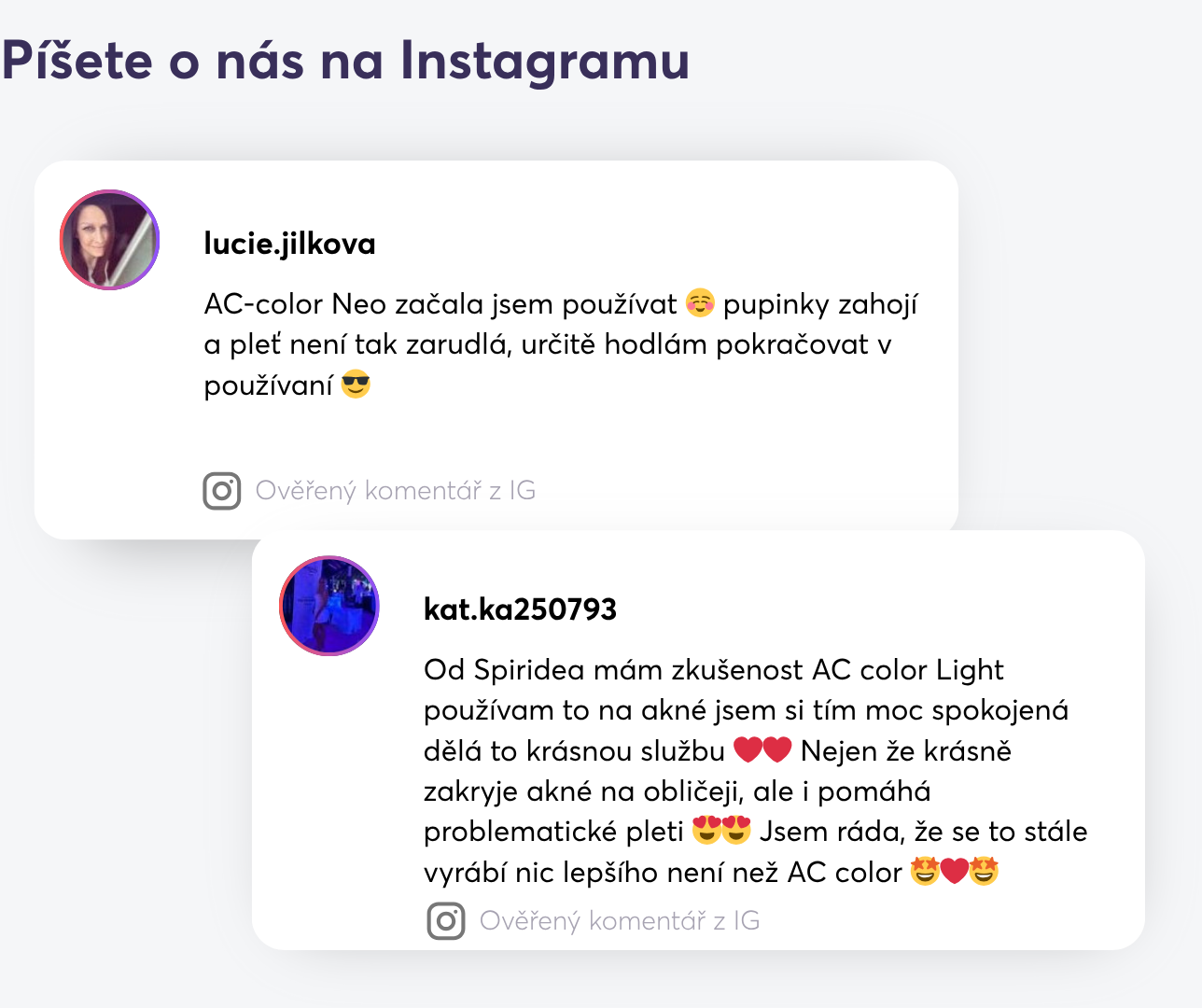Click the heart-eyes emojis after 'pleti'

pyautogui.click(x=721, y=830)
